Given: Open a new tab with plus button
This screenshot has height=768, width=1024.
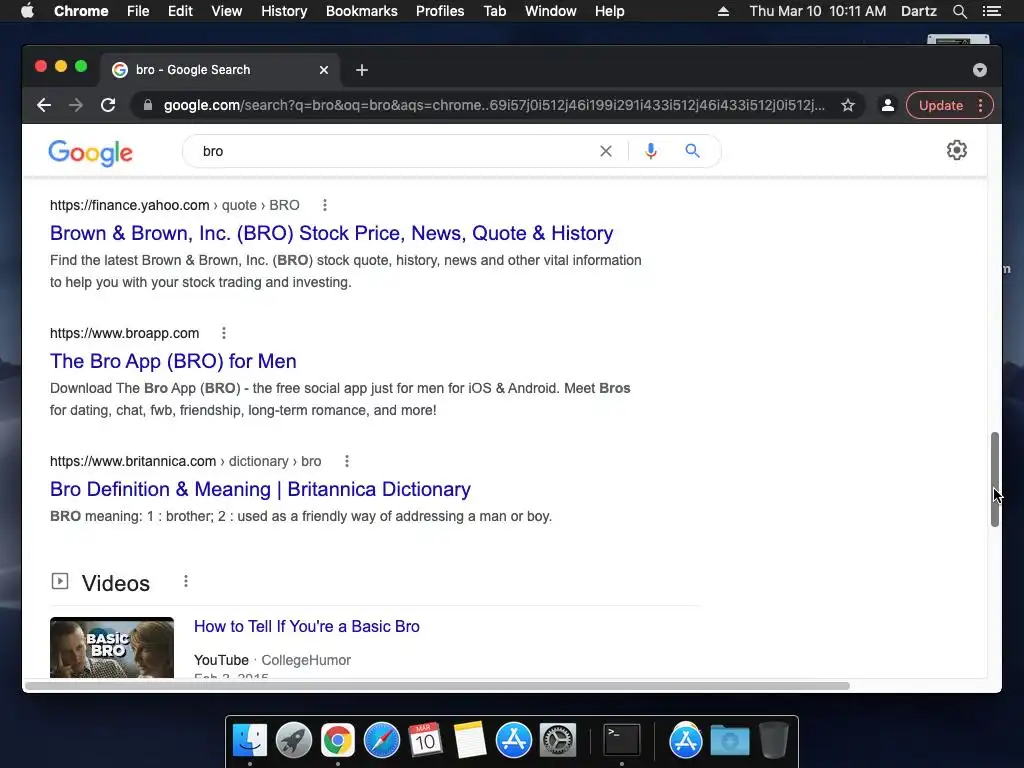Looking at the screenshot, I should click(x=362, y=70).
